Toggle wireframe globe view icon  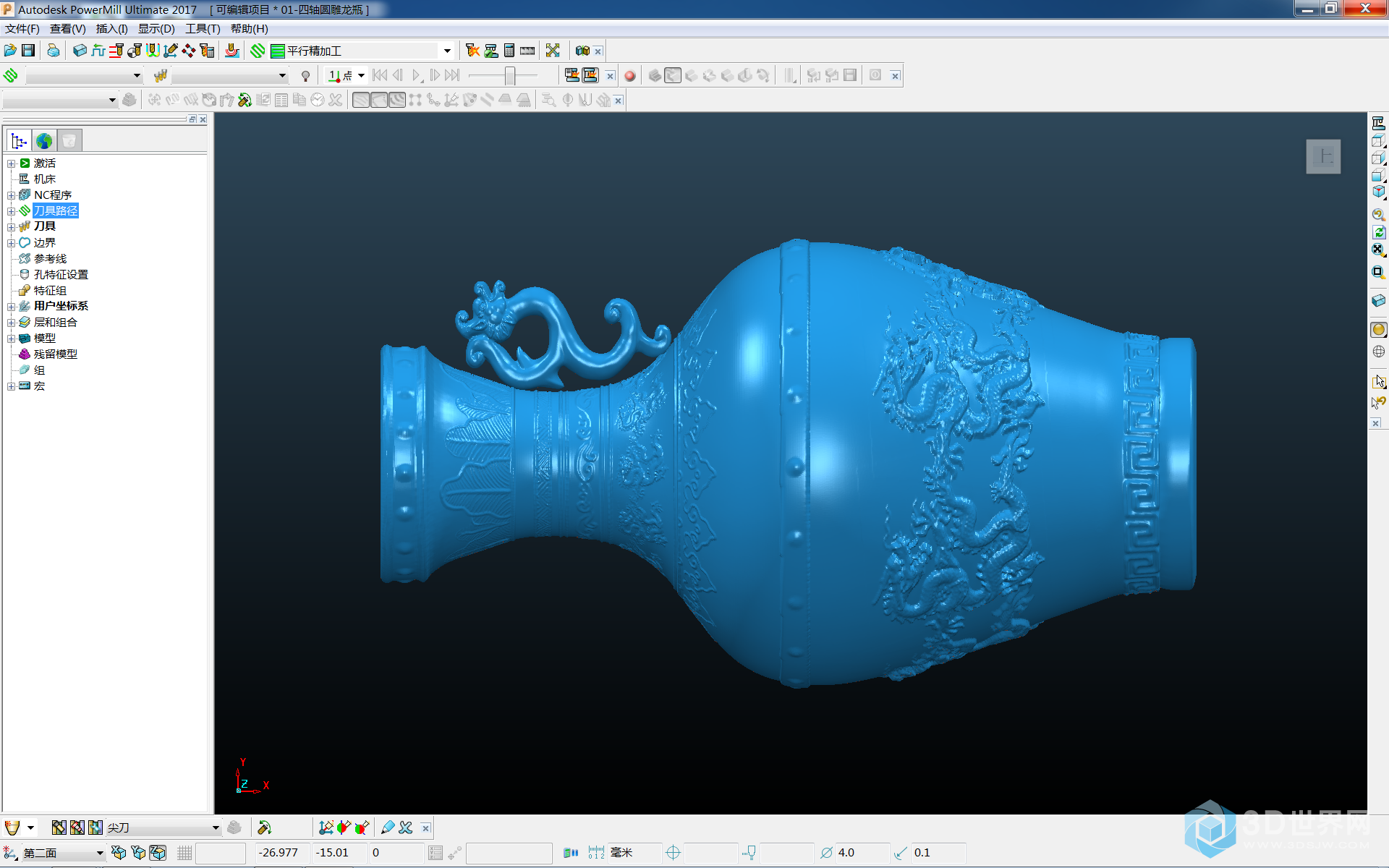(1379, 352)
